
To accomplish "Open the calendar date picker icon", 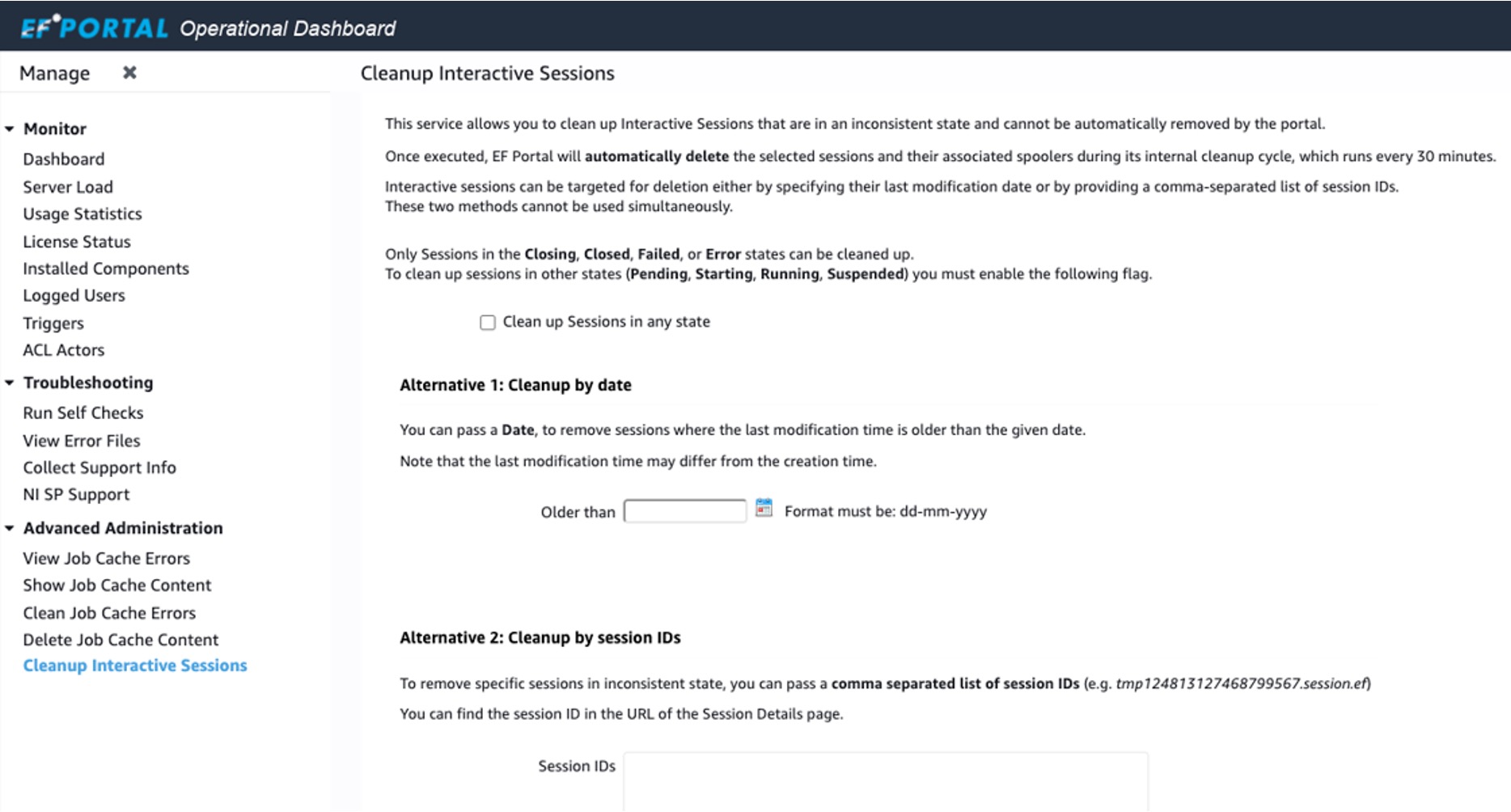I will [x=764, y=509].
